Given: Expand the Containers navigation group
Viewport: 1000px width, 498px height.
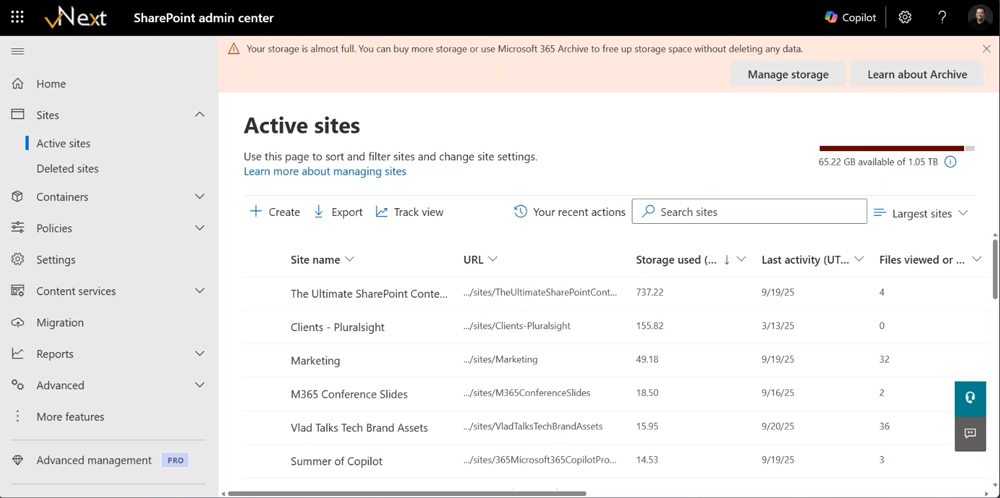Looking at the screenshot, I should (x=200, y=196).
